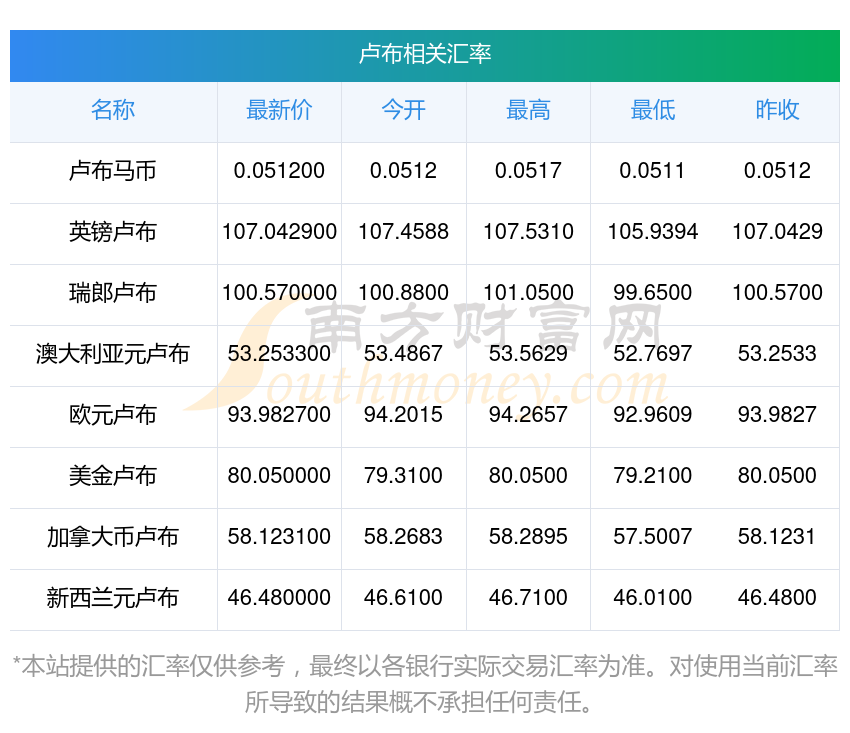
Task: Open the 卢布马币 row name
Action: tap(113, 171)
